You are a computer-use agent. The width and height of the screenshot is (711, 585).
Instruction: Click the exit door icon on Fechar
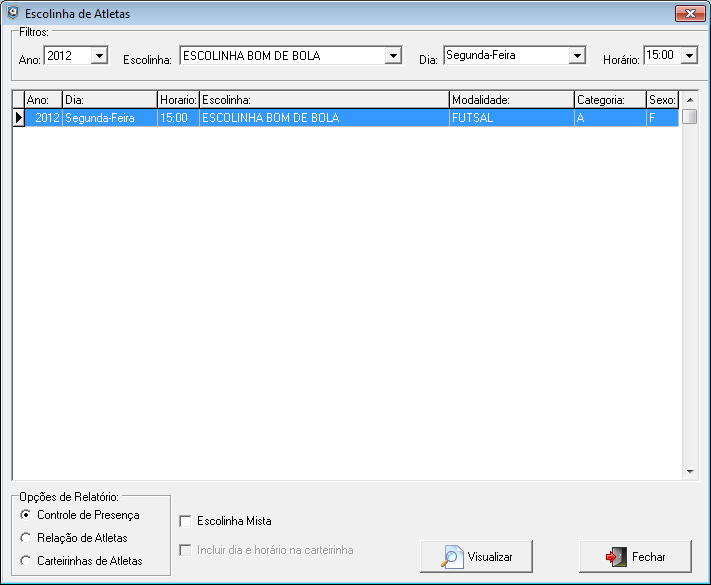[x=617, y=557]
